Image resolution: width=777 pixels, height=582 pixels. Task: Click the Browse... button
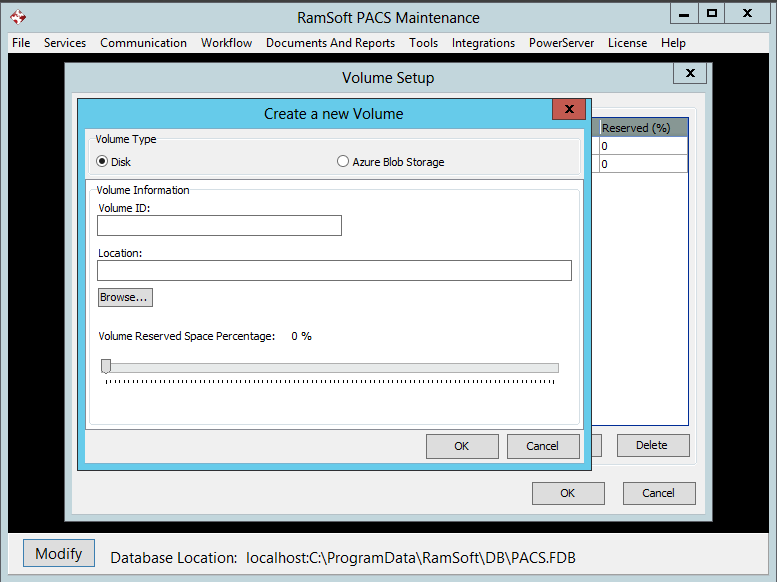tap(125, 297)
